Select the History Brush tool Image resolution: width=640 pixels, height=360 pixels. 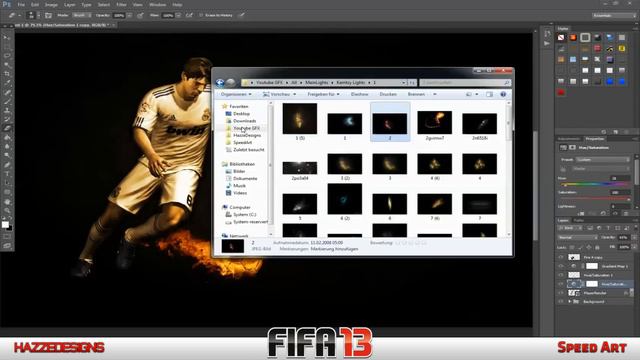(x=7, y=119)
